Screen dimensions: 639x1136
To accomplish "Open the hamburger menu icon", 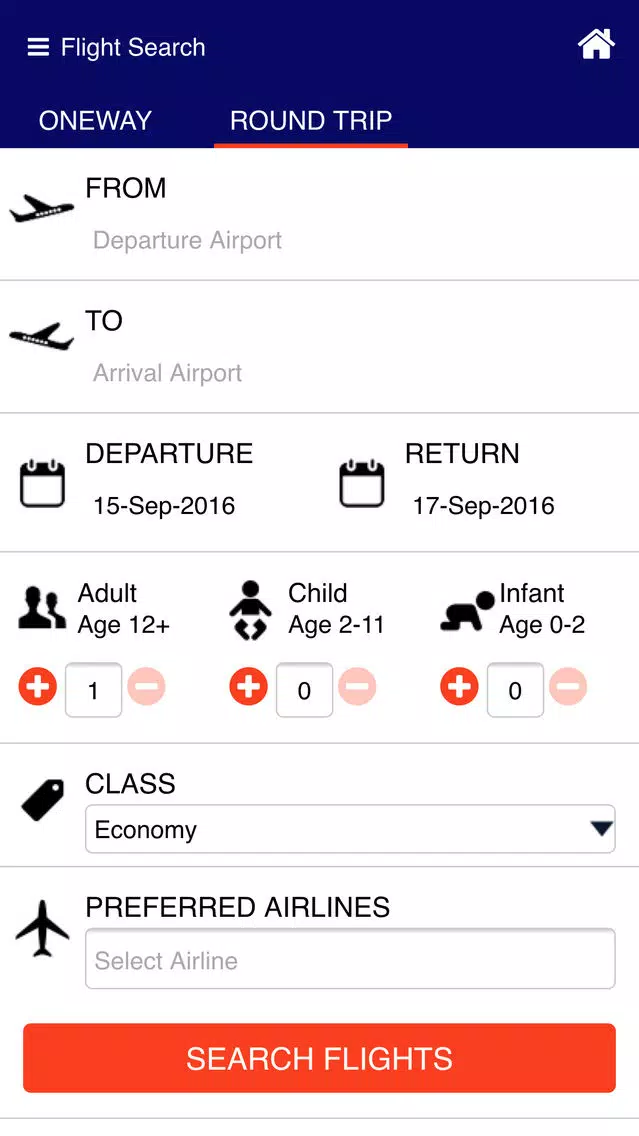I will pyautogui.click(x=38, y=48).
